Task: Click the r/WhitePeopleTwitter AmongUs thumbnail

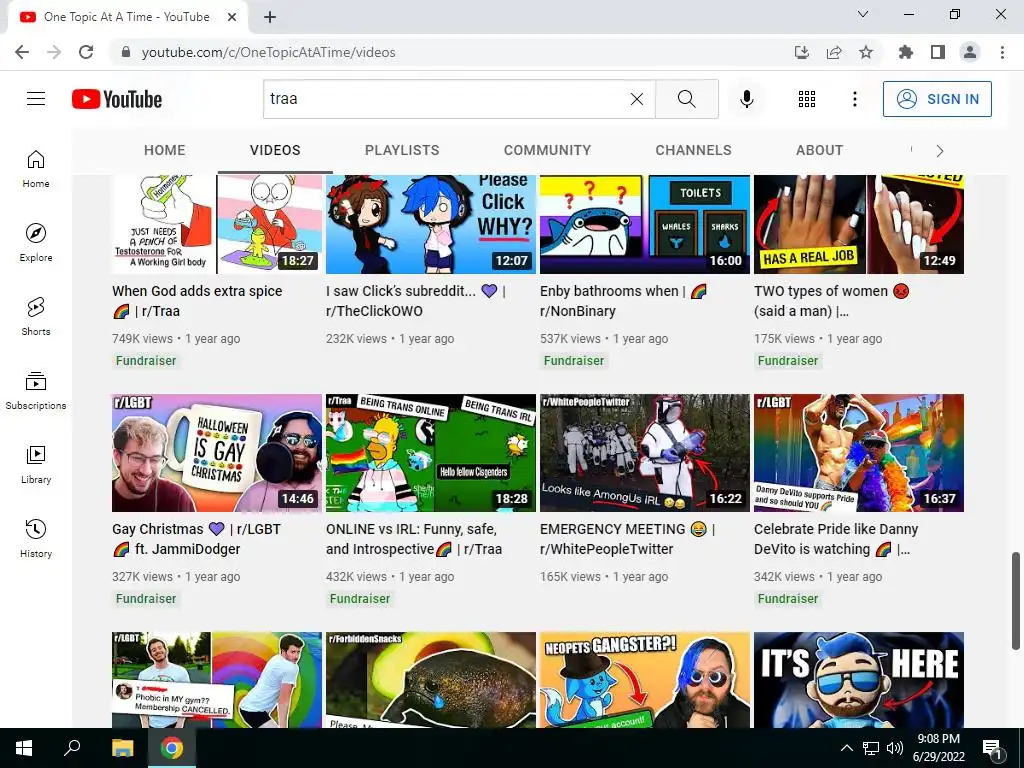Action: coord(645,453)
